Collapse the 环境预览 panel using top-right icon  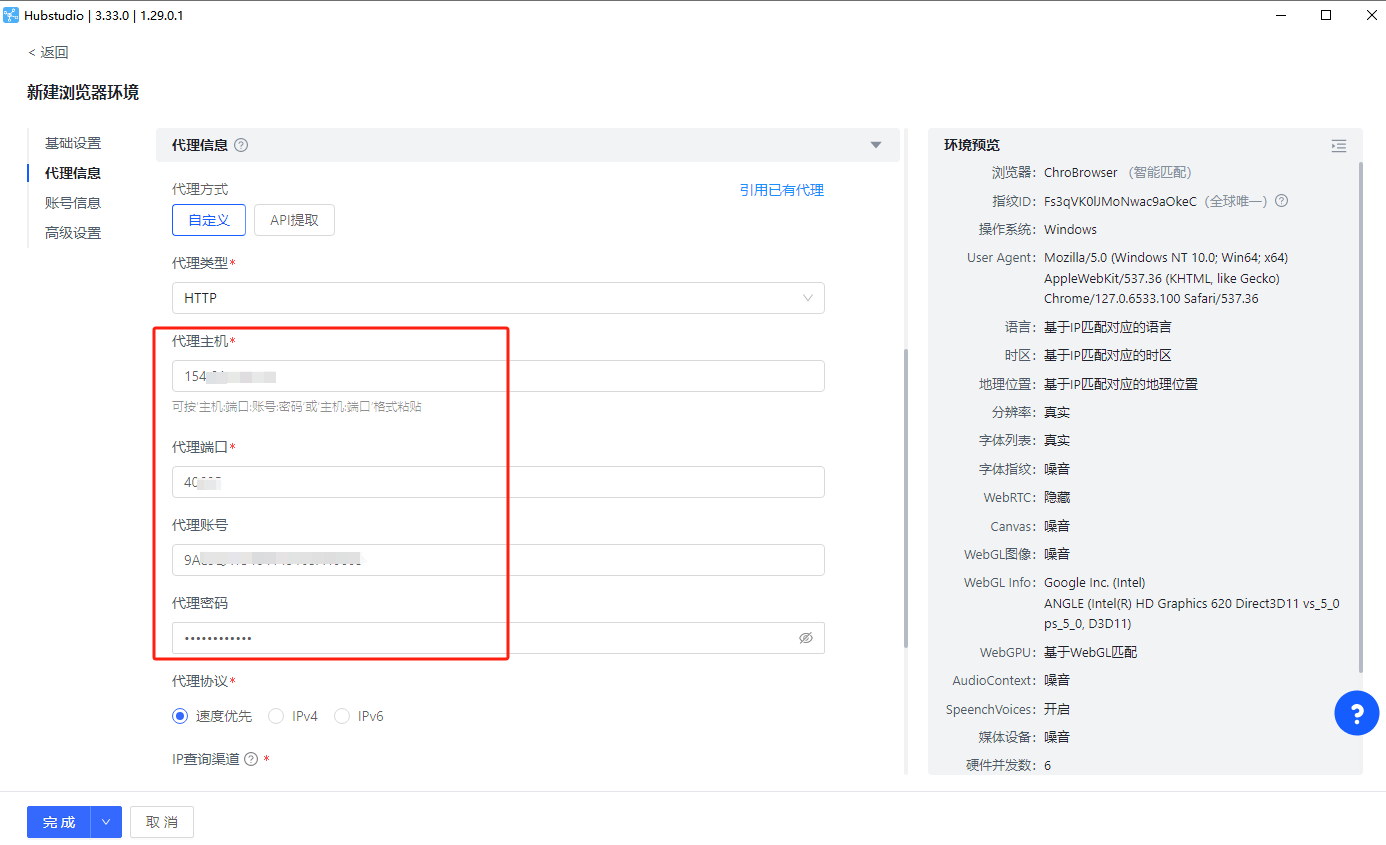pos(1338,146)
